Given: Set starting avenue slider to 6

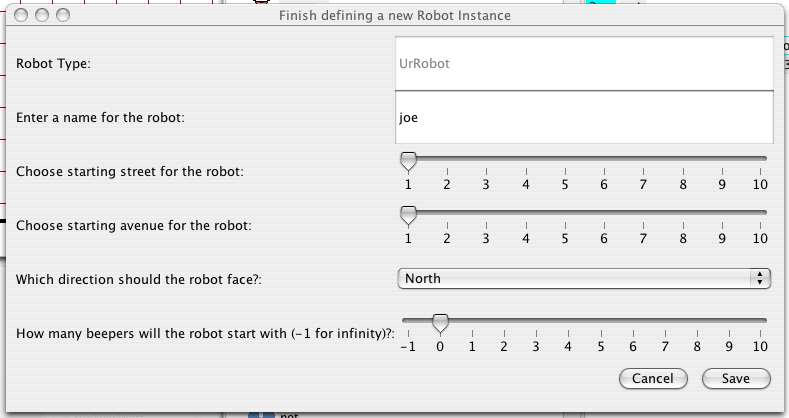Looking at the screenshot, I should [x=604, y=213].
